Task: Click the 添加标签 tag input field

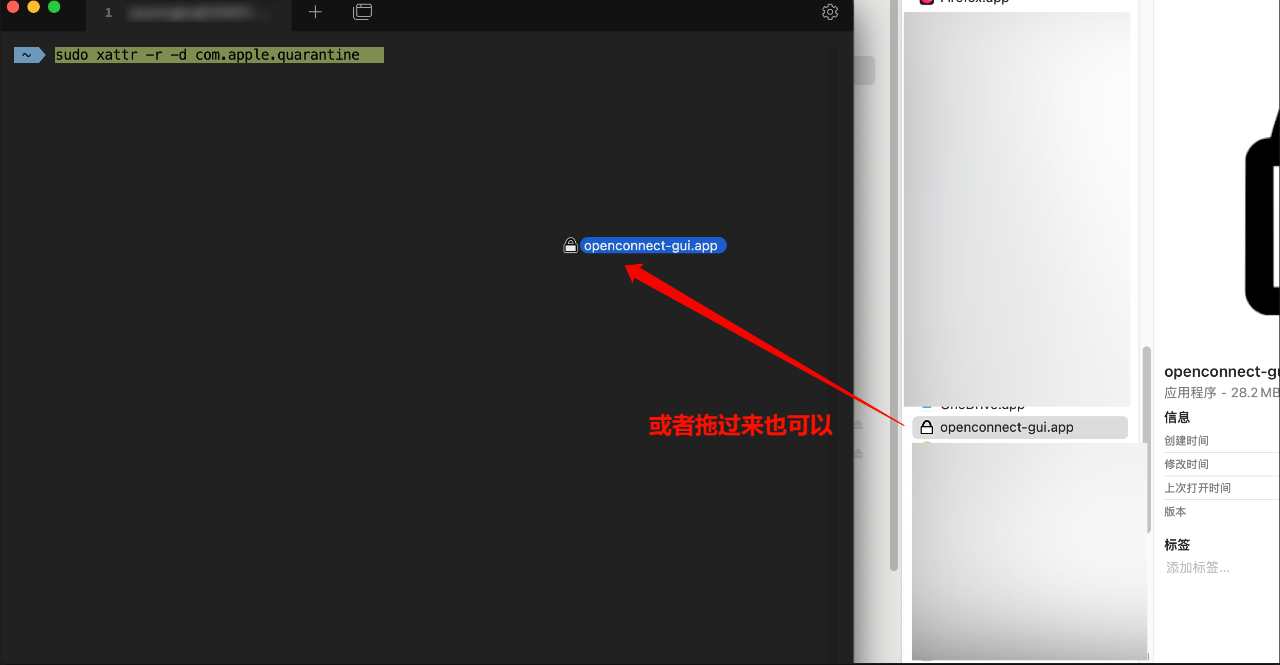Action: point(1198,567)
